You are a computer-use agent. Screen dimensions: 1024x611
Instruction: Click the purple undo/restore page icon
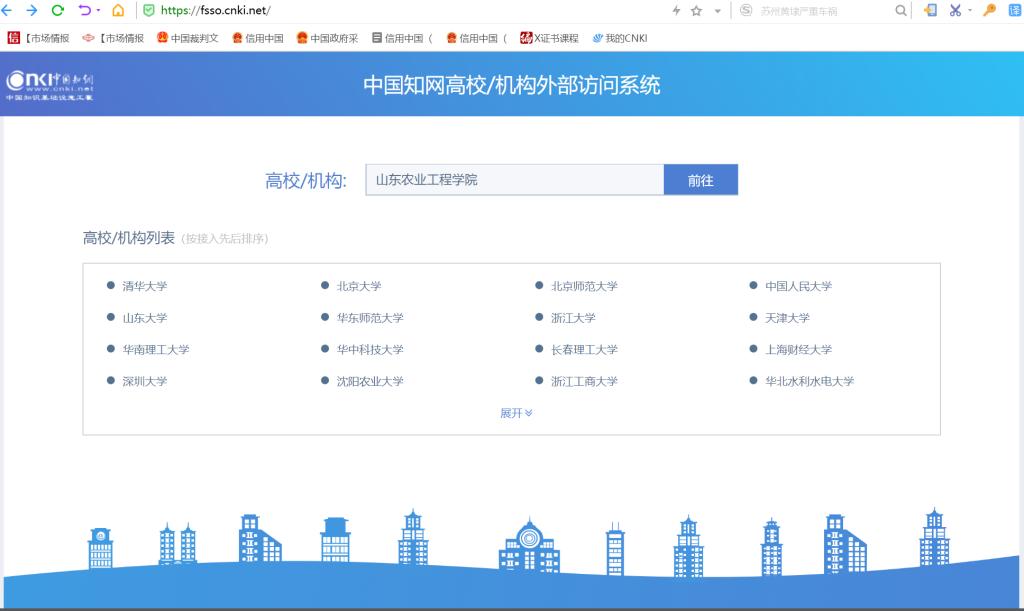85,10
